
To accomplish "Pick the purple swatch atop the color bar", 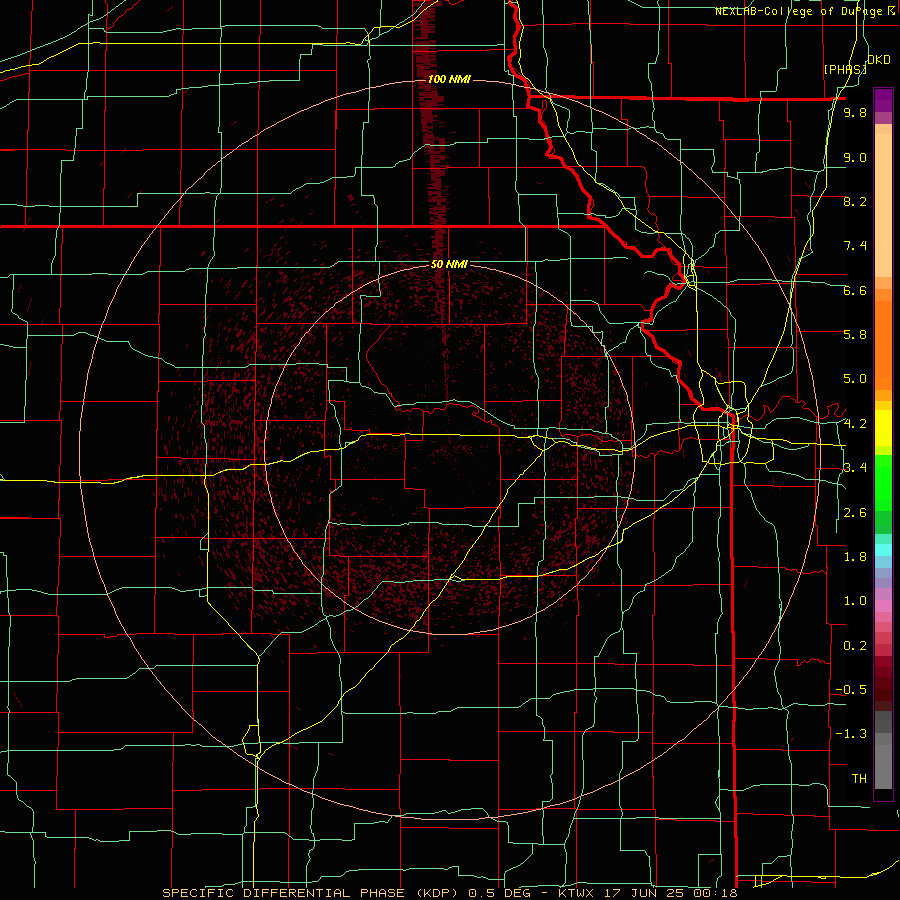I will (883, 100).
